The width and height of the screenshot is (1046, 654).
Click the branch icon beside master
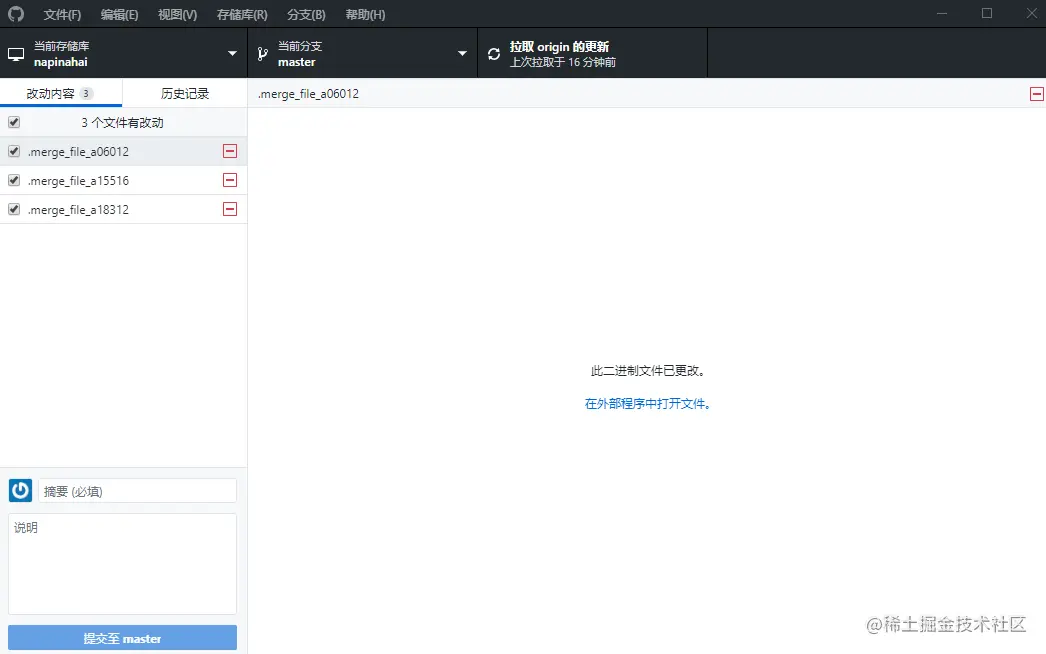click(x=263, y=54)
